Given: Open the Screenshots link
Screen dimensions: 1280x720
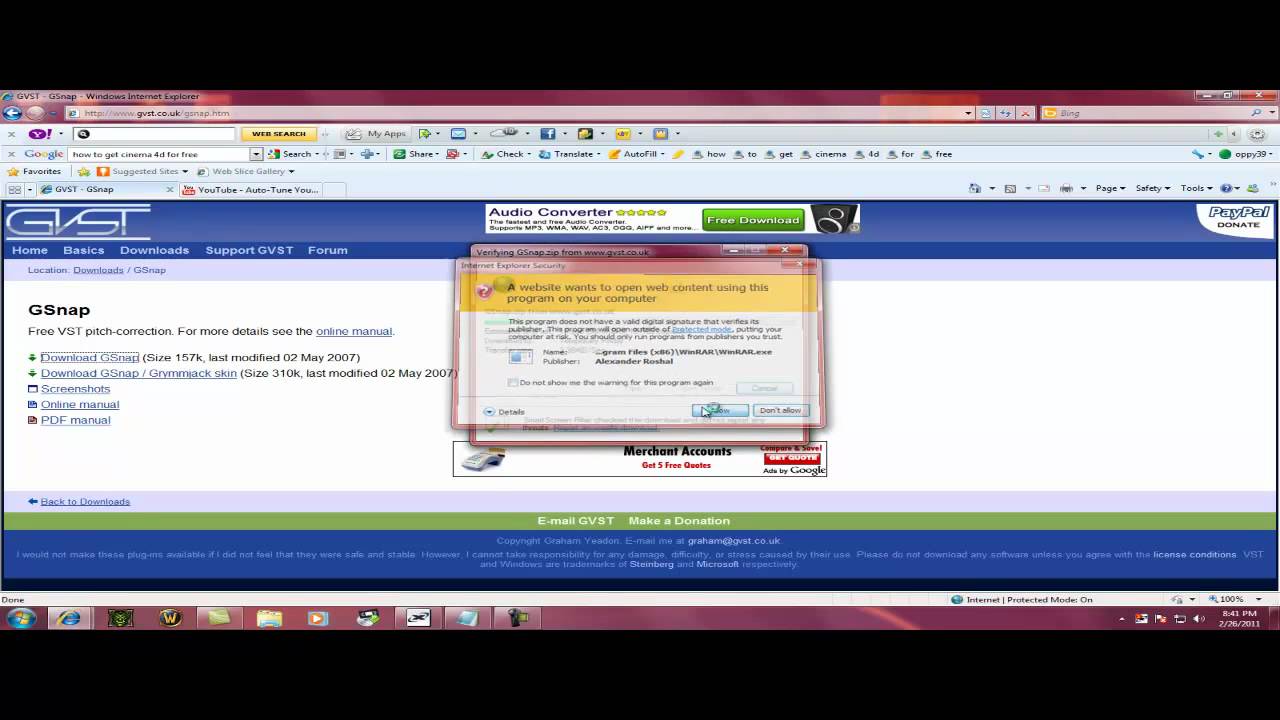Looking at the screenshot, I should click(x=75, y=389).
